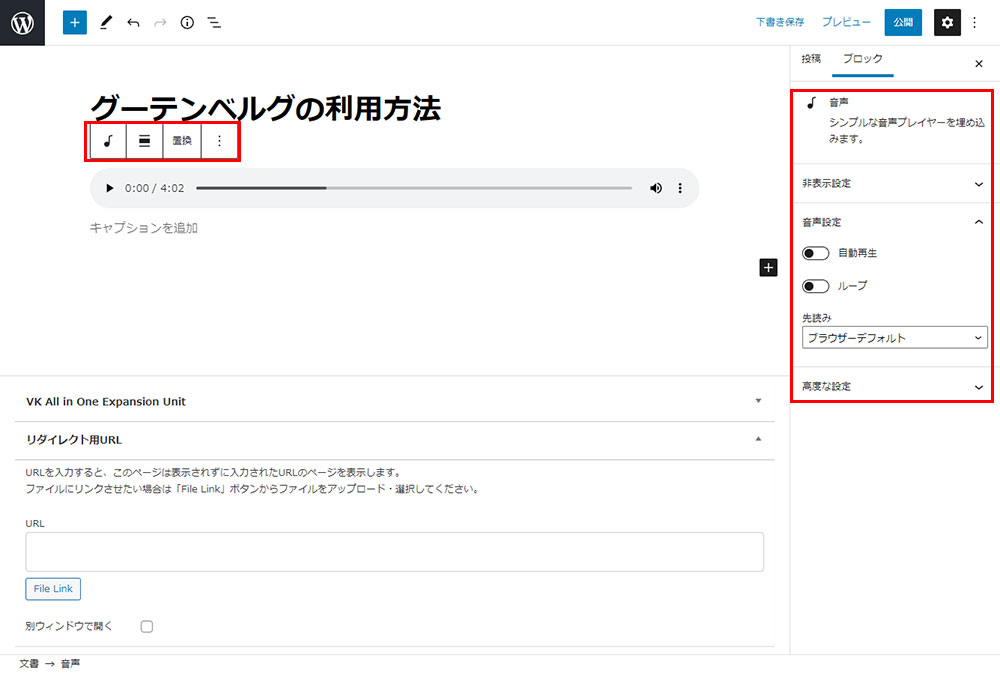The height and width of the screenshot is (673, 1000).
Task: Open the block alignment option
Action: [x=144, y=141]
